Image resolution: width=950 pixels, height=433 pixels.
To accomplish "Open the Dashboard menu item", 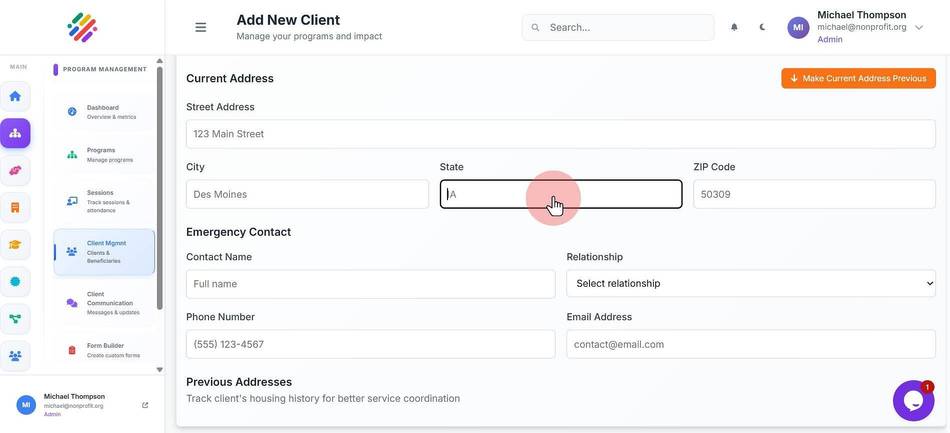I will click(104, 112).
